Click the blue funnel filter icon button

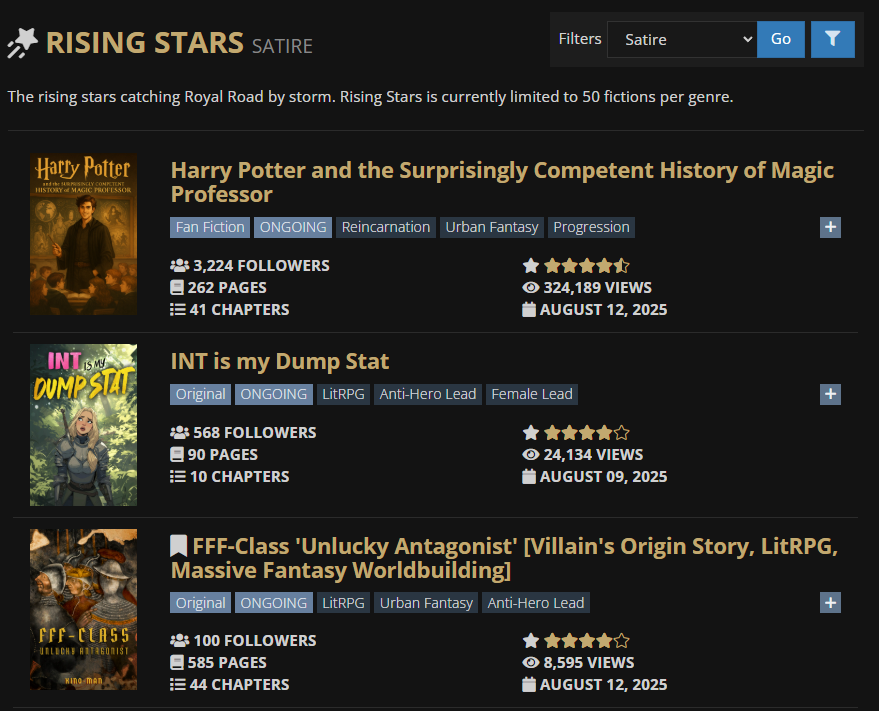tap(832, 39)
